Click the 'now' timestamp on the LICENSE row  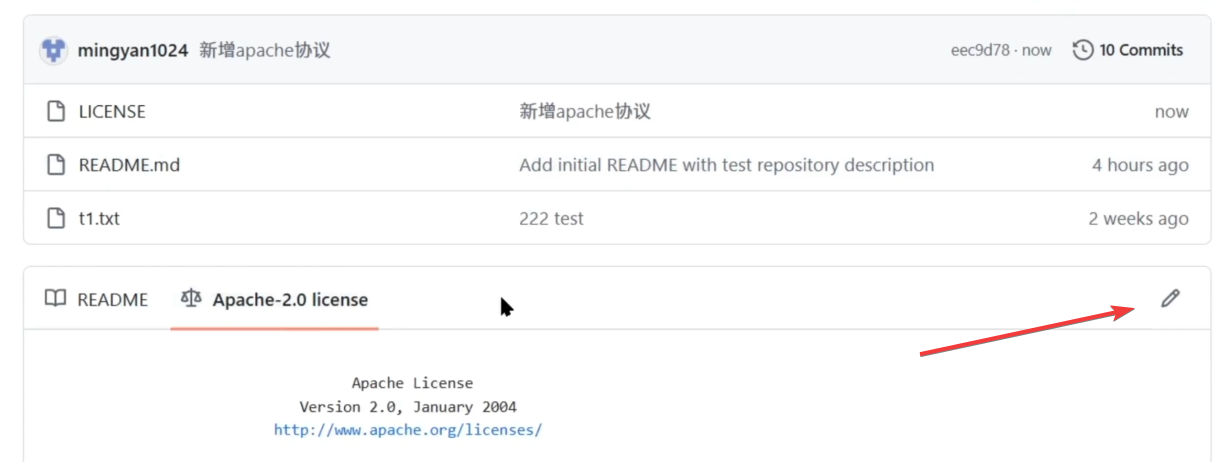(1171, 112)
